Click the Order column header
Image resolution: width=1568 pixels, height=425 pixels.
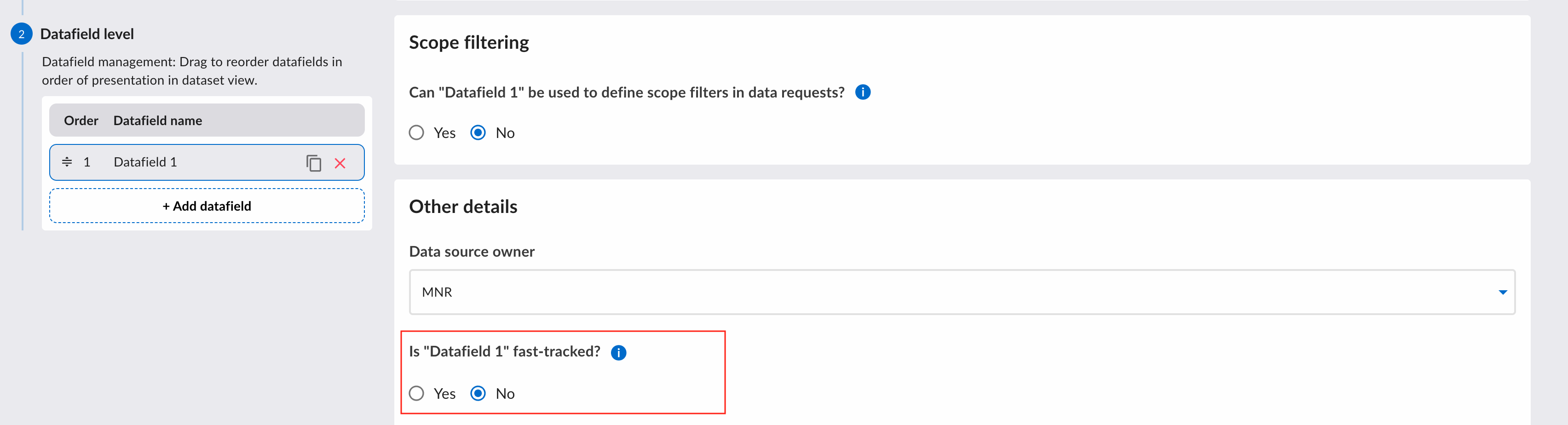pos(81,121)
